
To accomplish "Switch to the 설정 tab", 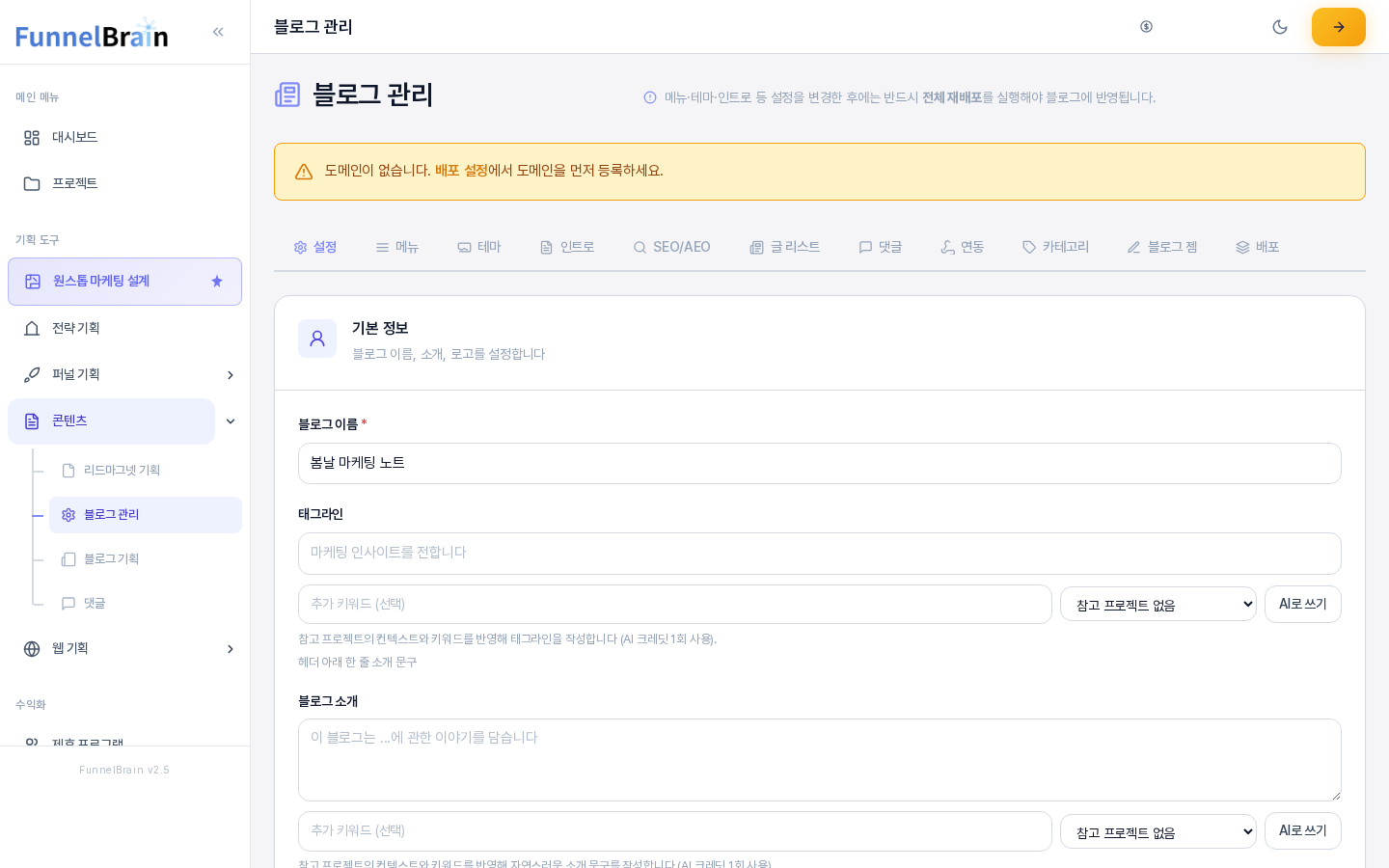I will tap(315, 247).
